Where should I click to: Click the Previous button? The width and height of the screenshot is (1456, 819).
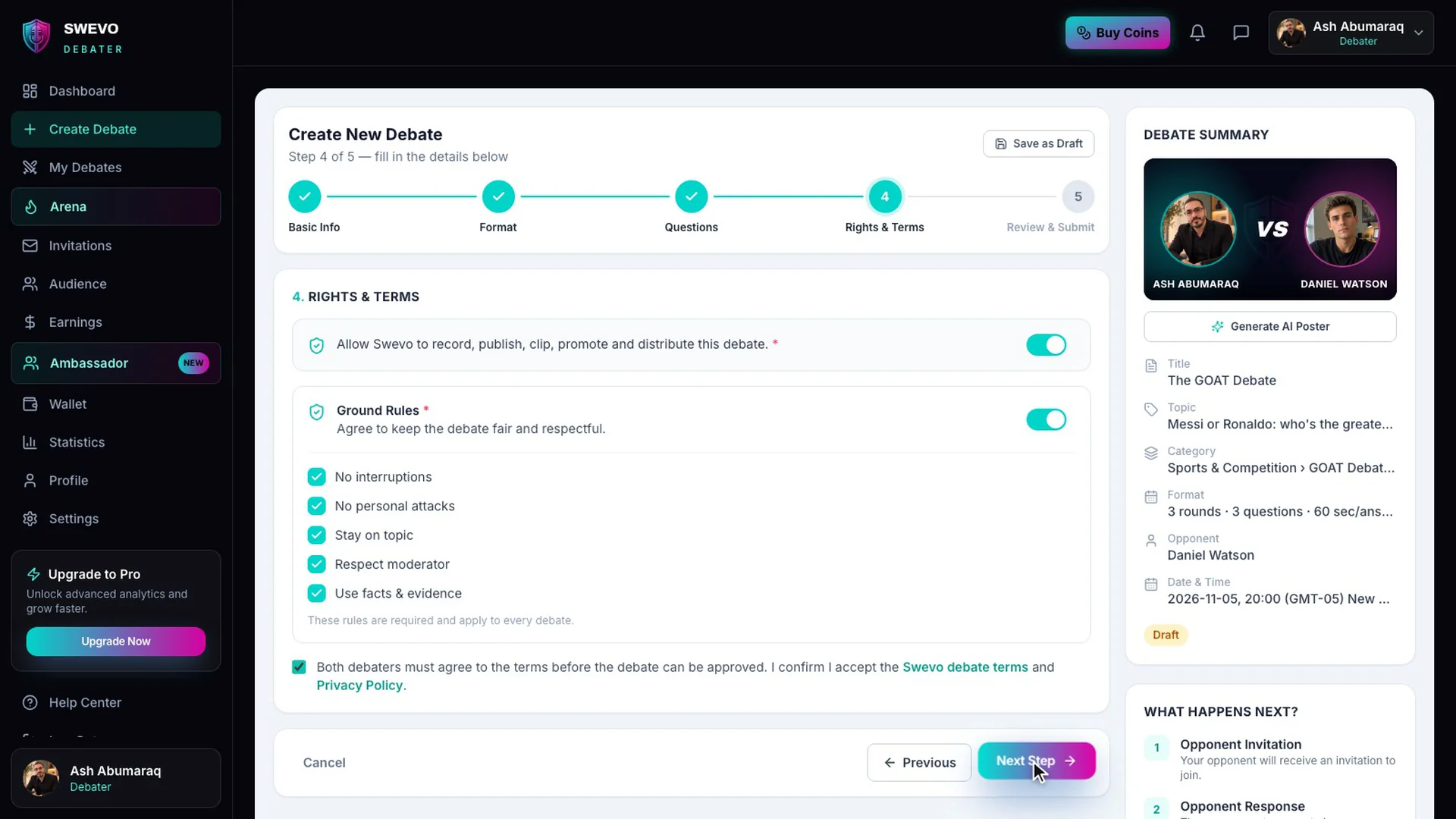coord(919,762)
